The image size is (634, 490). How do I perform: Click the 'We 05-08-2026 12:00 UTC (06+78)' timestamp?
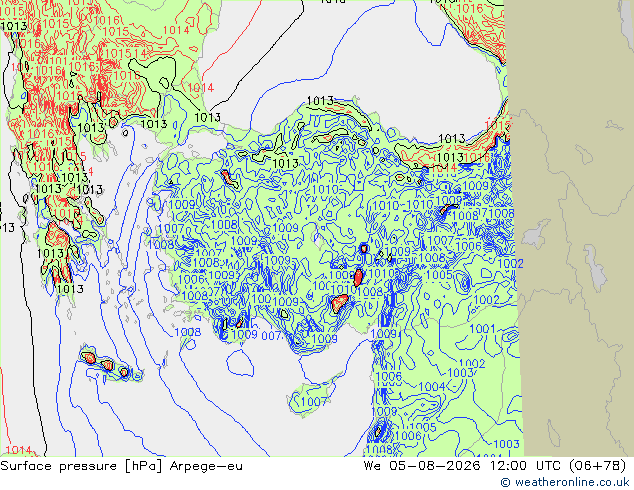tap(495, 466)
